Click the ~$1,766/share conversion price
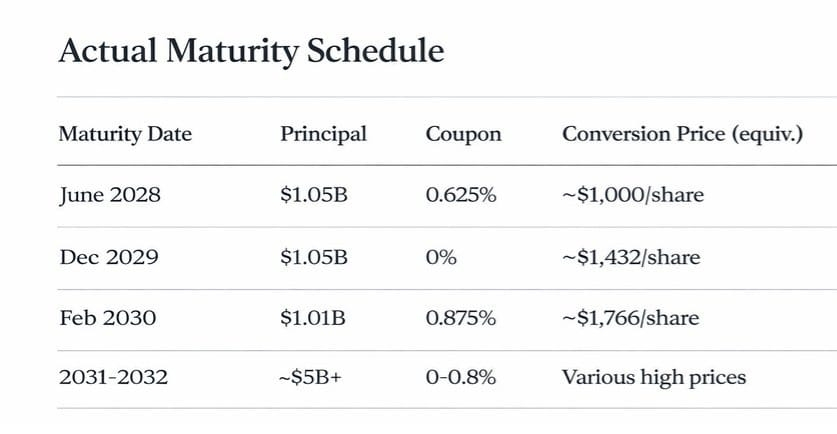837x434 pixels. click(630, 319)
